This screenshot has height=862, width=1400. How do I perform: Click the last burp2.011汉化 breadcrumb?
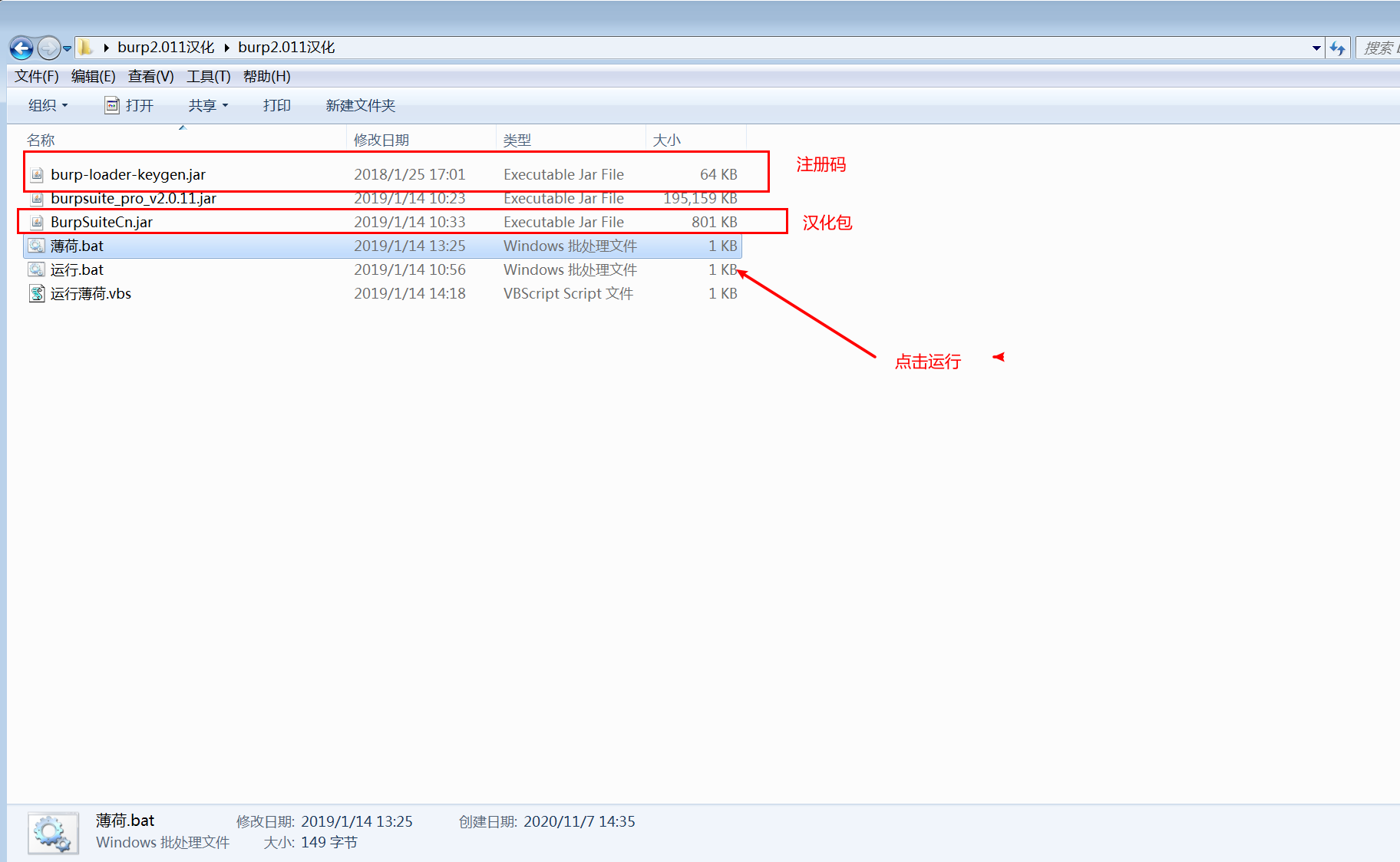tap(286, 48)
